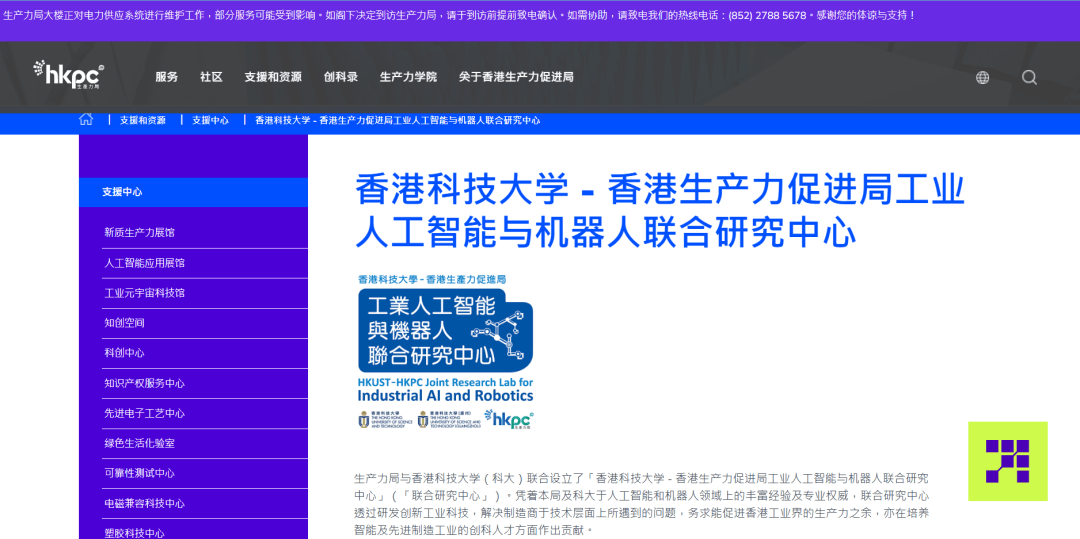This screenshot has width=1080, height=539.
Task: Go to home via breadcrumb house icon
Action: pos(86,119)
